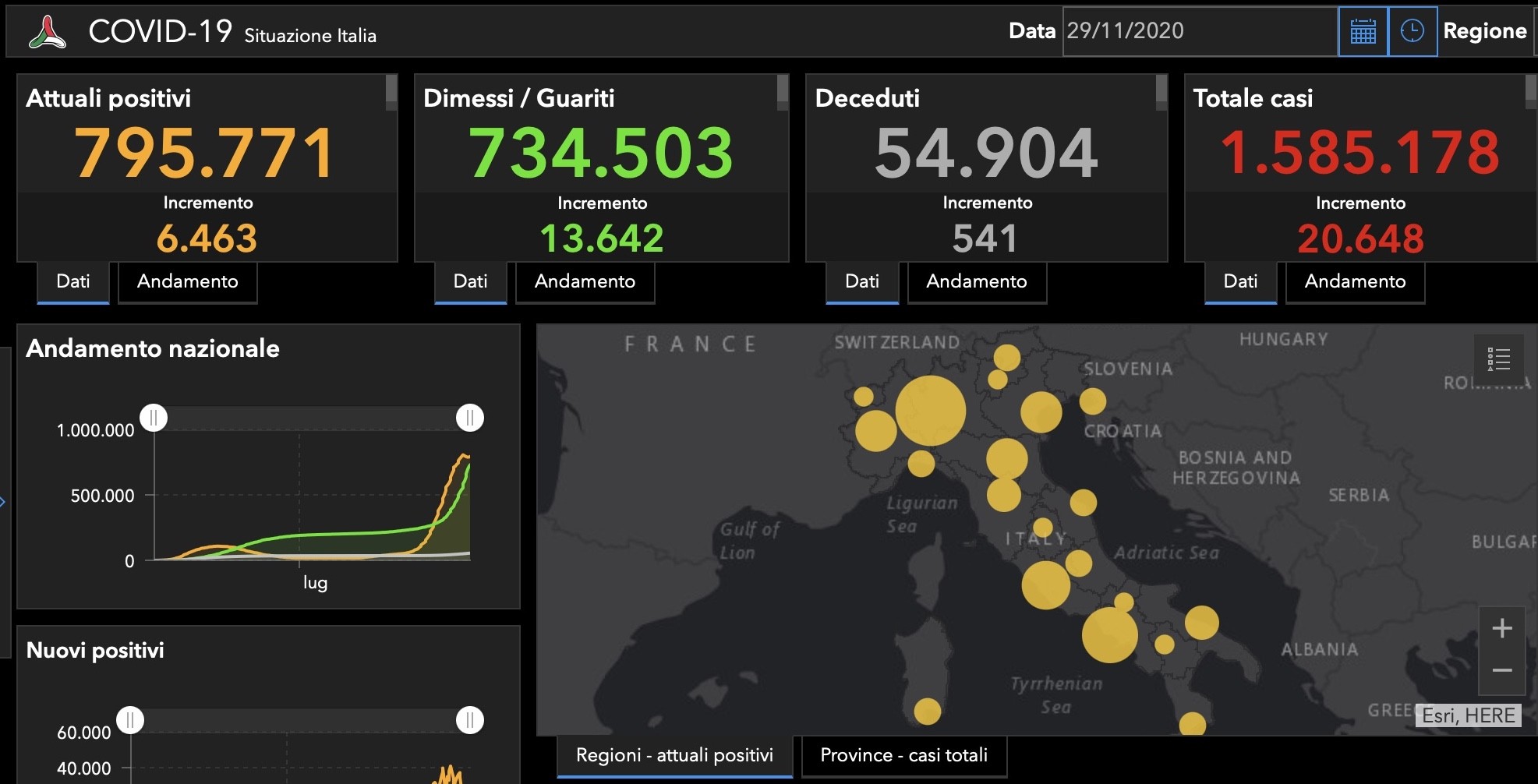Select the large Lombardy bubble on map
The height and width of the screenshot is (784, 1538).
[930, 411]
